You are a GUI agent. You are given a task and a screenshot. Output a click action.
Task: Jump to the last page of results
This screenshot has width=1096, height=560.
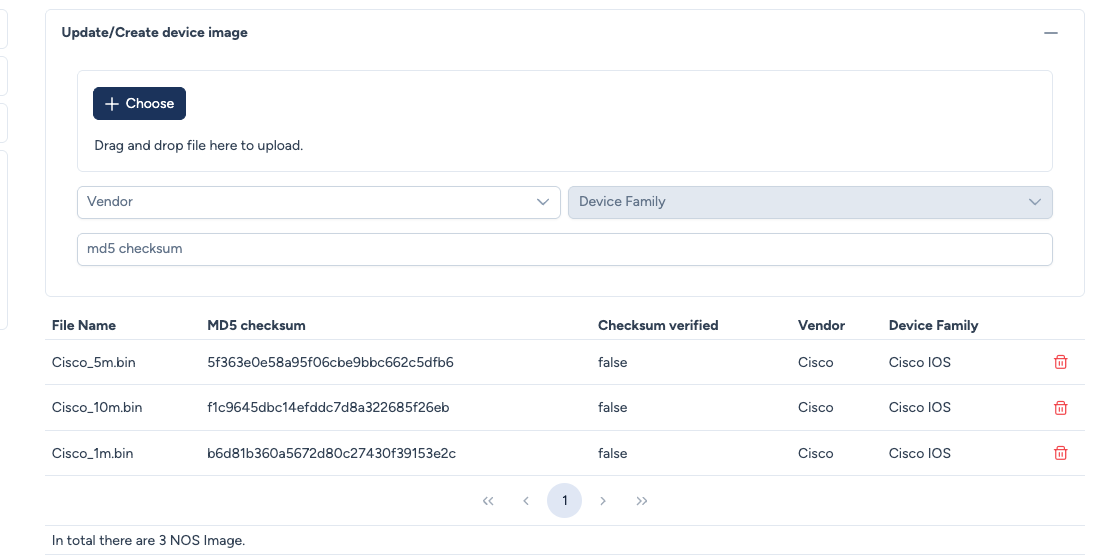(642, 501)
